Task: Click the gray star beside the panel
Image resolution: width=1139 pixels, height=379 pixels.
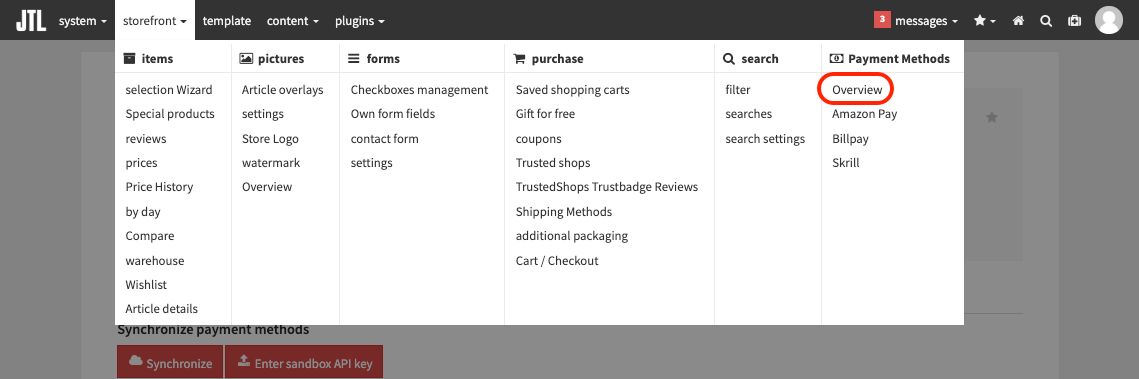Action: pos(992,117)
